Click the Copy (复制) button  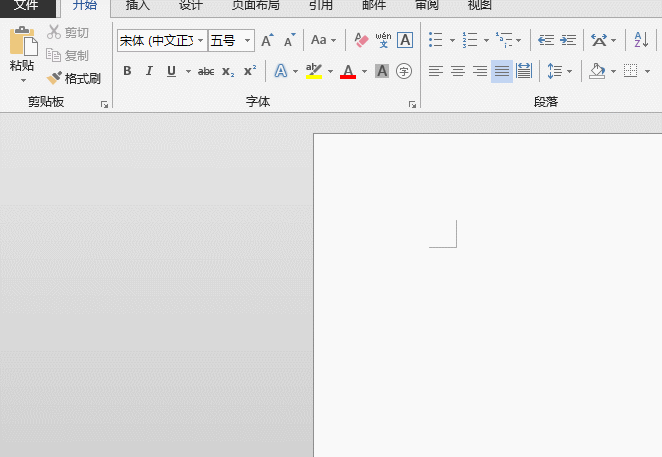pos(68,55)
